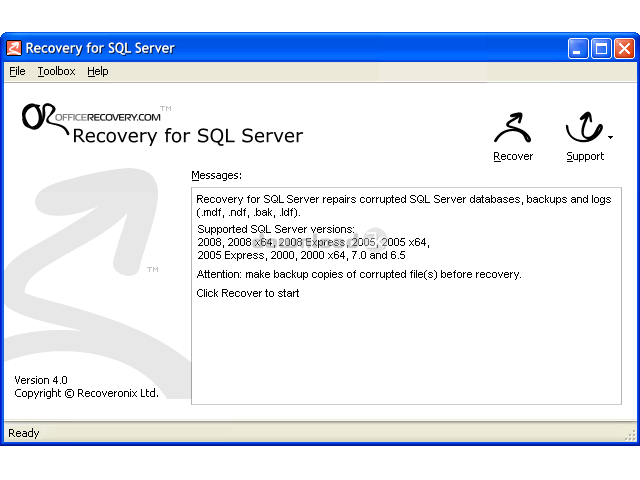Open the Help menu
Viewport: 640px width, 480px height.
pyautogui.click(x=98, y=71)
